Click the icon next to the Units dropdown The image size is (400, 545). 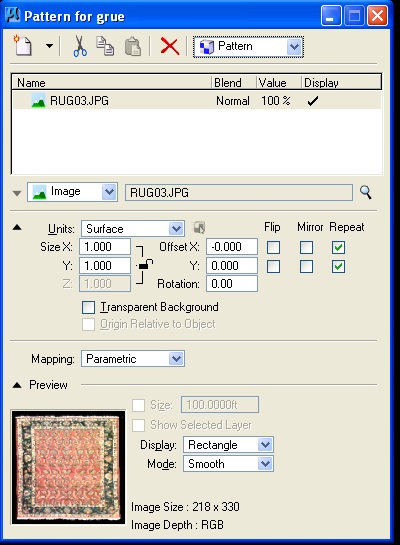199,228
